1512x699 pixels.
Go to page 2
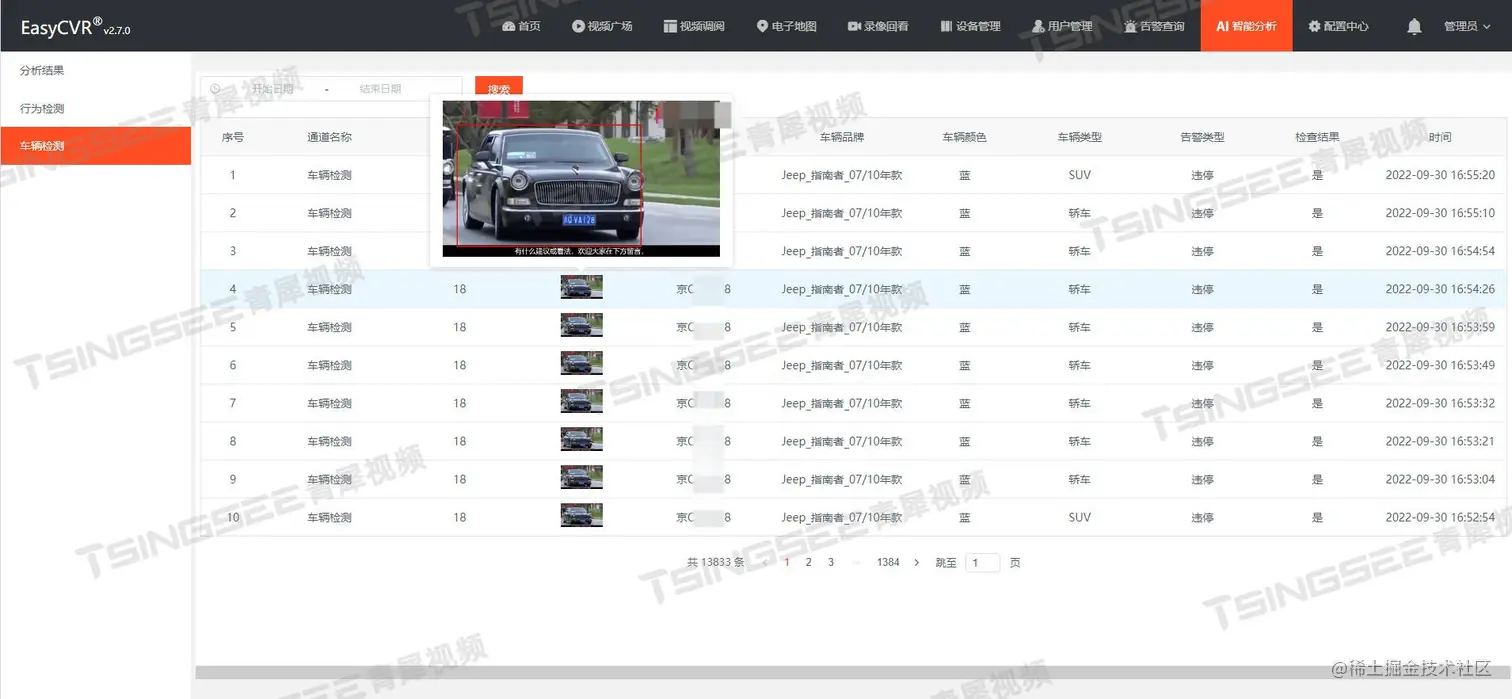tap(808, 563)
